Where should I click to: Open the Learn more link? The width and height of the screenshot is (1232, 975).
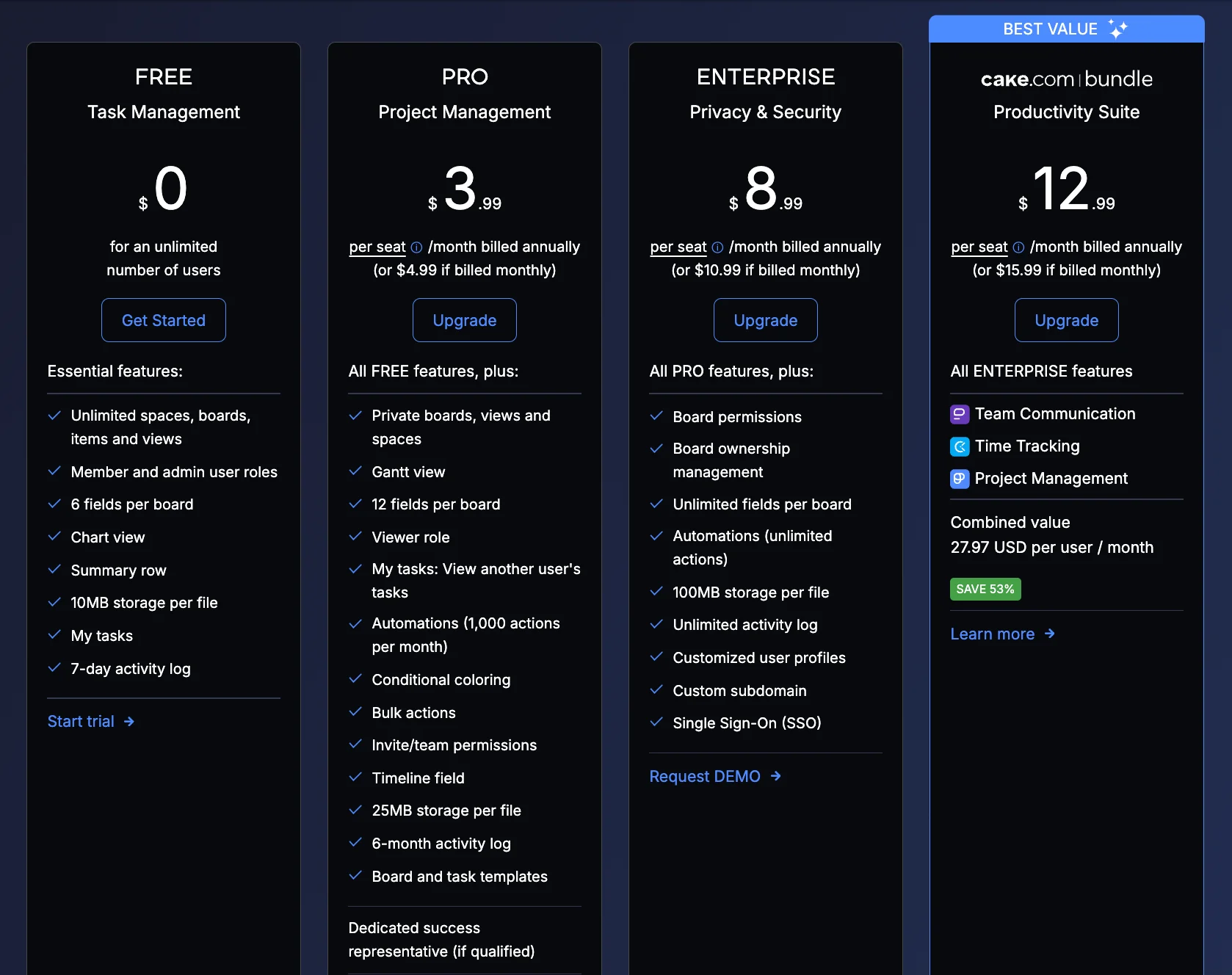click(x=992, y=634)
